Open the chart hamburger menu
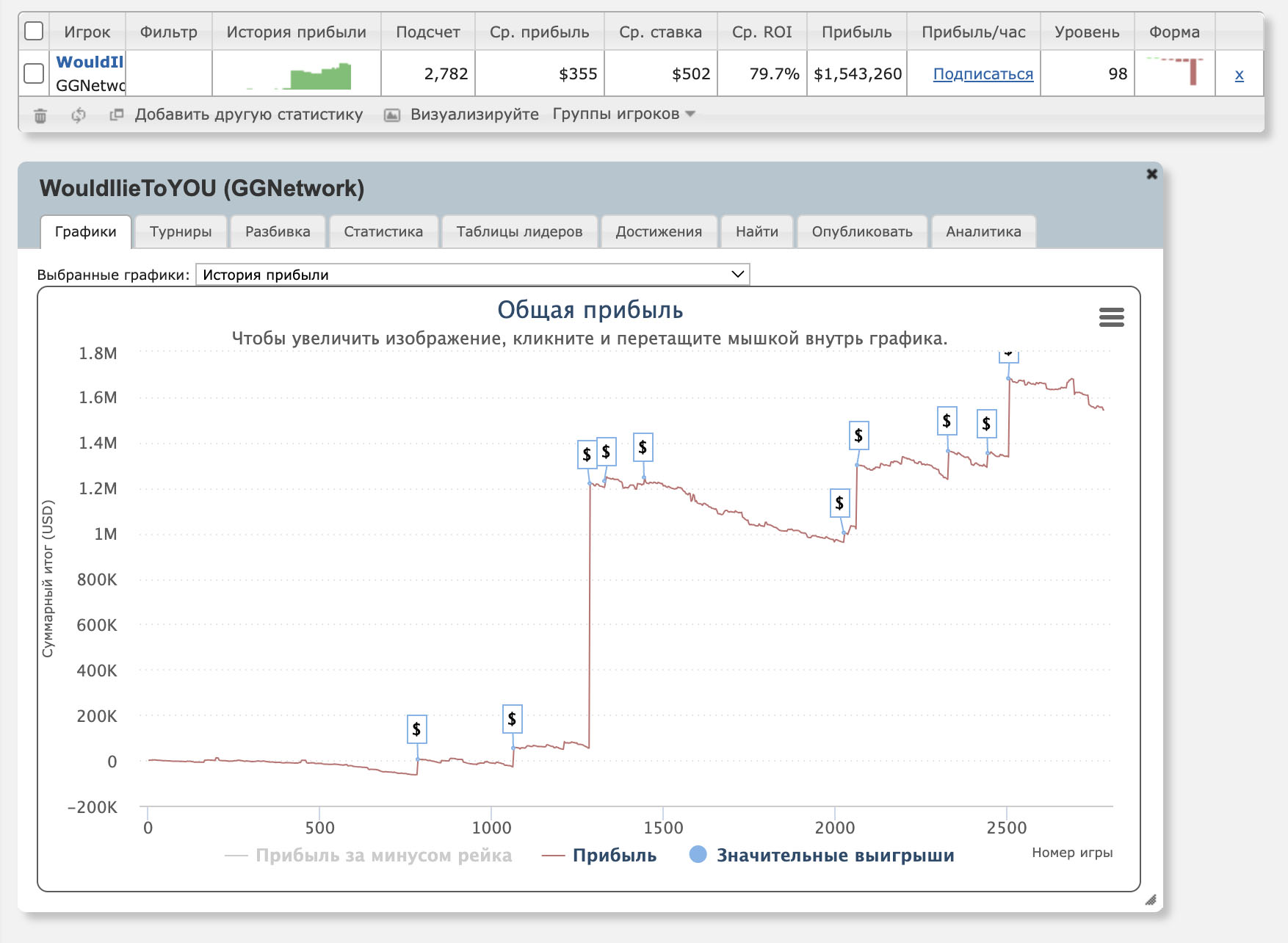1288x943 pixels. (x=1111, y=317)
